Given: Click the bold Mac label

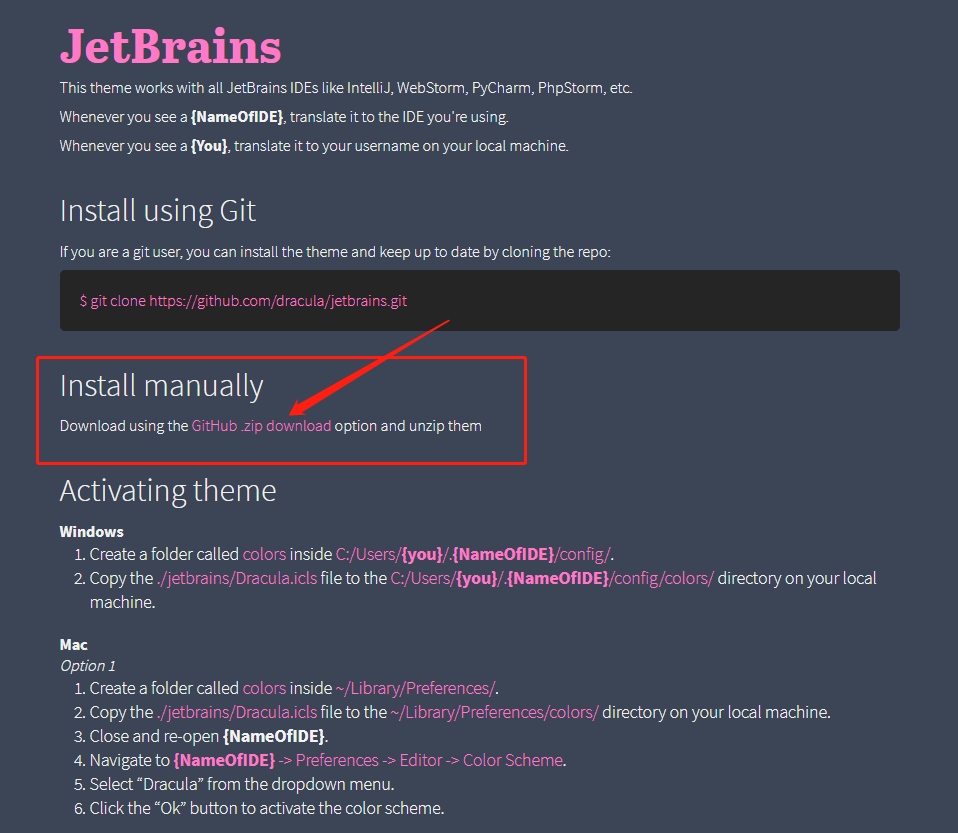Looking at the screenshot, I should tap(73, 645).
